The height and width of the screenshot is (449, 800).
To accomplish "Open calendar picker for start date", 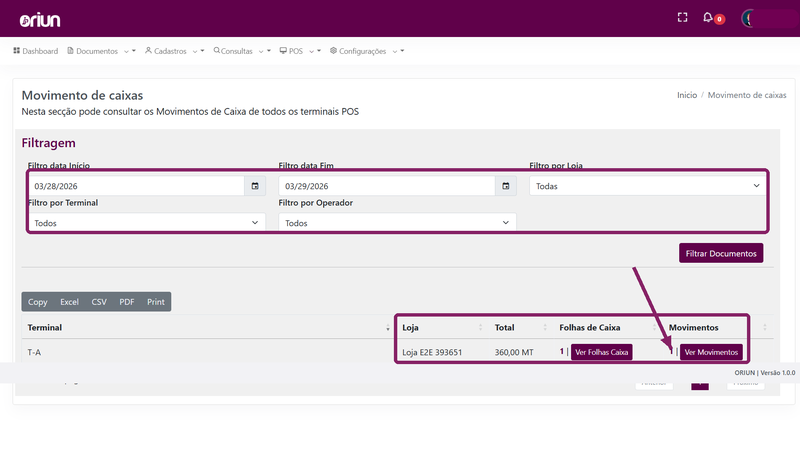I will coord(255,186).
